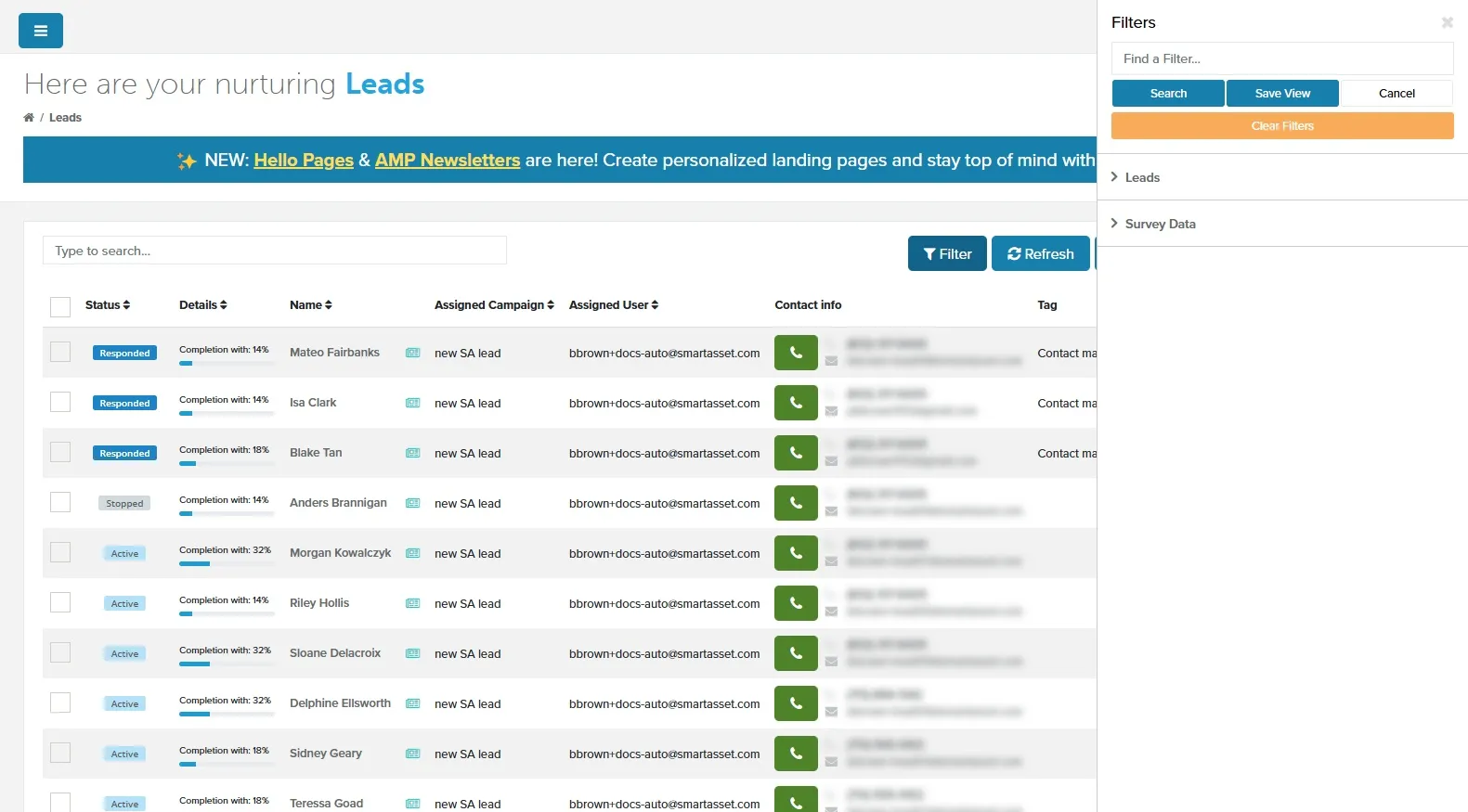The height and width of the screenshot is (812, 1468).
Task: Go to home via breadcrumb house icon
Action: tap(29, 118)
